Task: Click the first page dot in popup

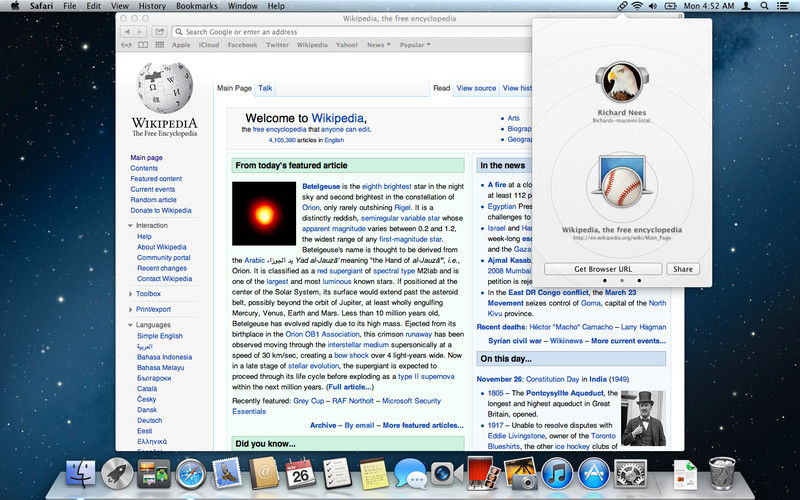Action: 605,281
